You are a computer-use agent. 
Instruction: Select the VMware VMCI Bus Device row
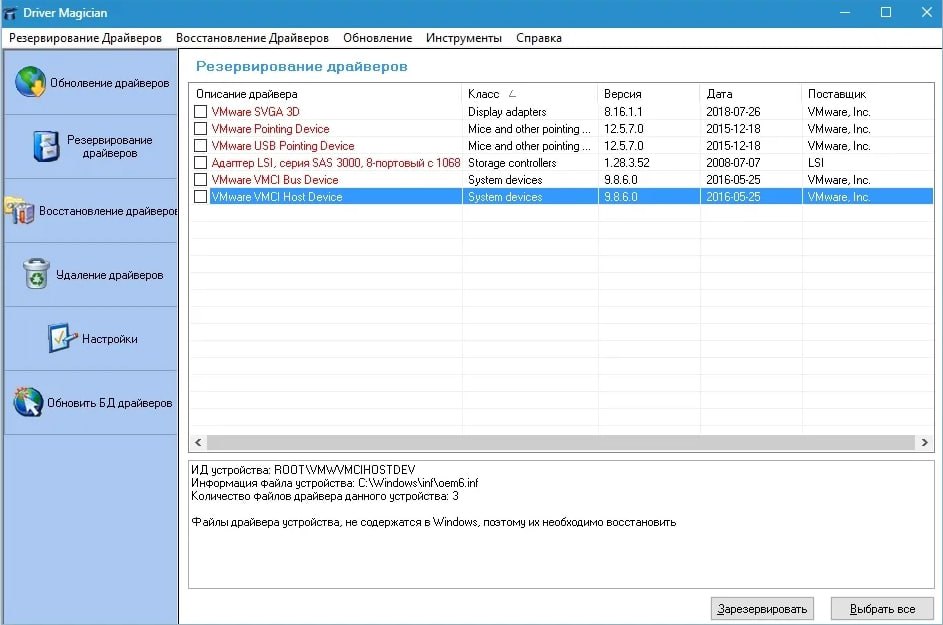(x=275, y=180)
